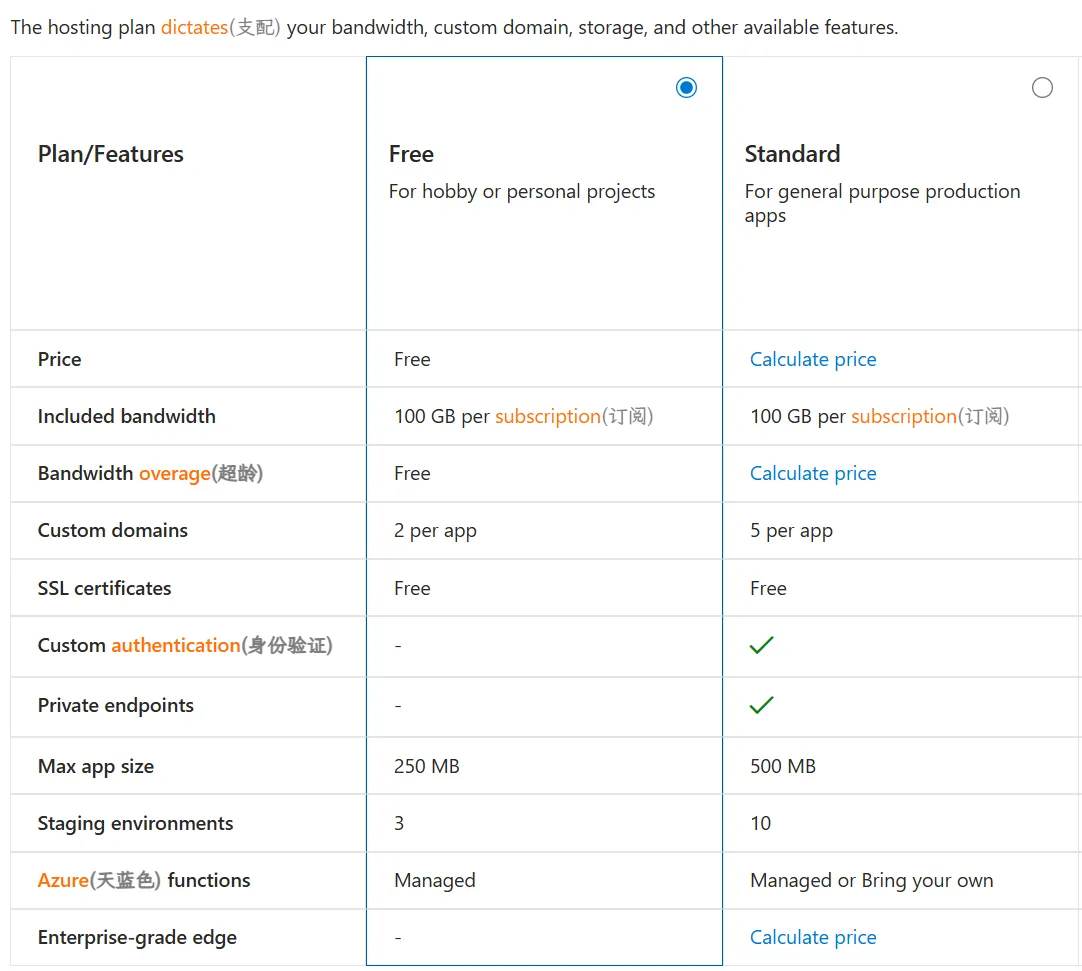Click the "5 per app" custom domains cell
This screenshot has width=1082, height=971.
click(791, 531)
